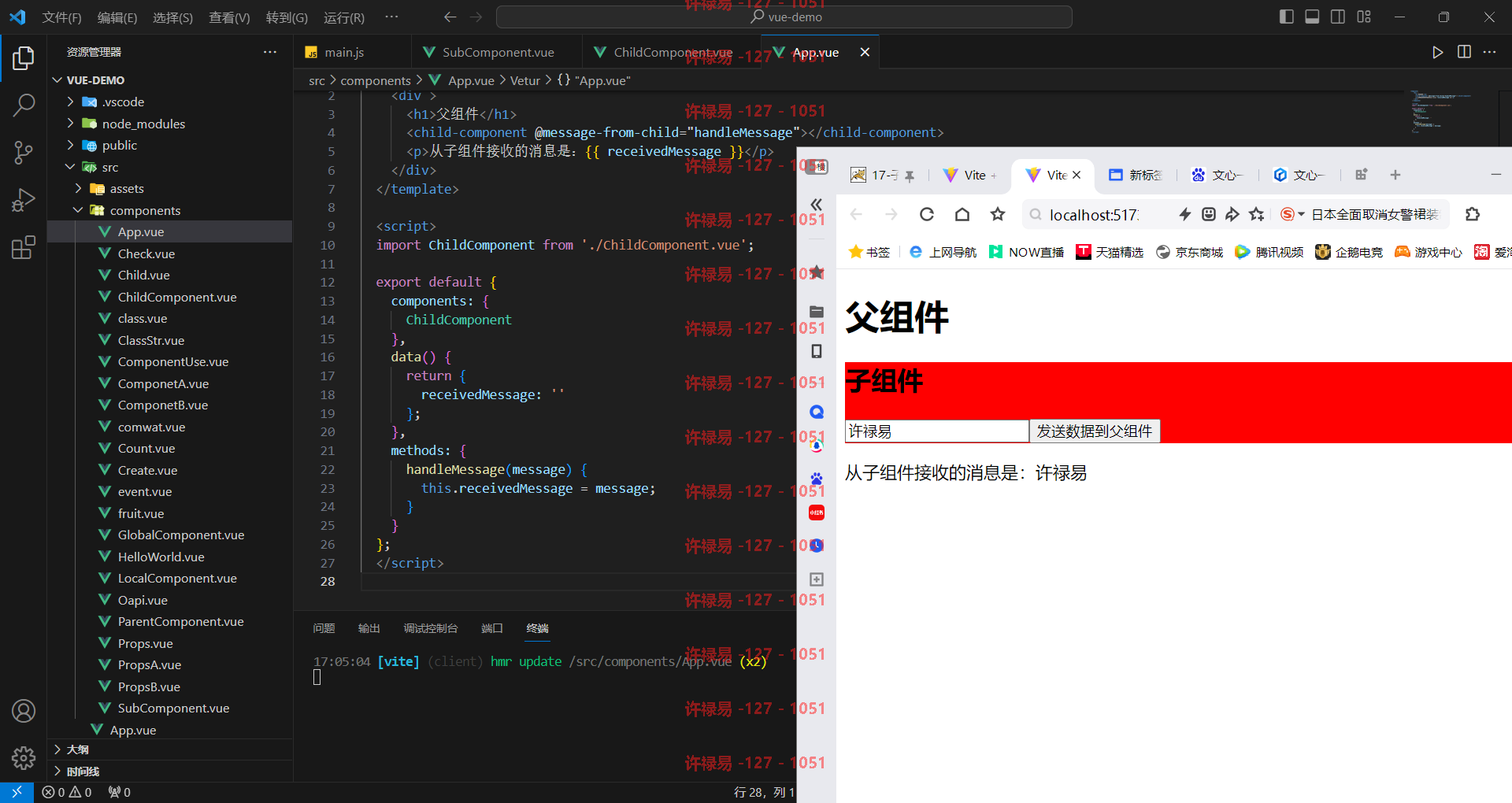Split the editor to the right

click(x=1464, y=52)
